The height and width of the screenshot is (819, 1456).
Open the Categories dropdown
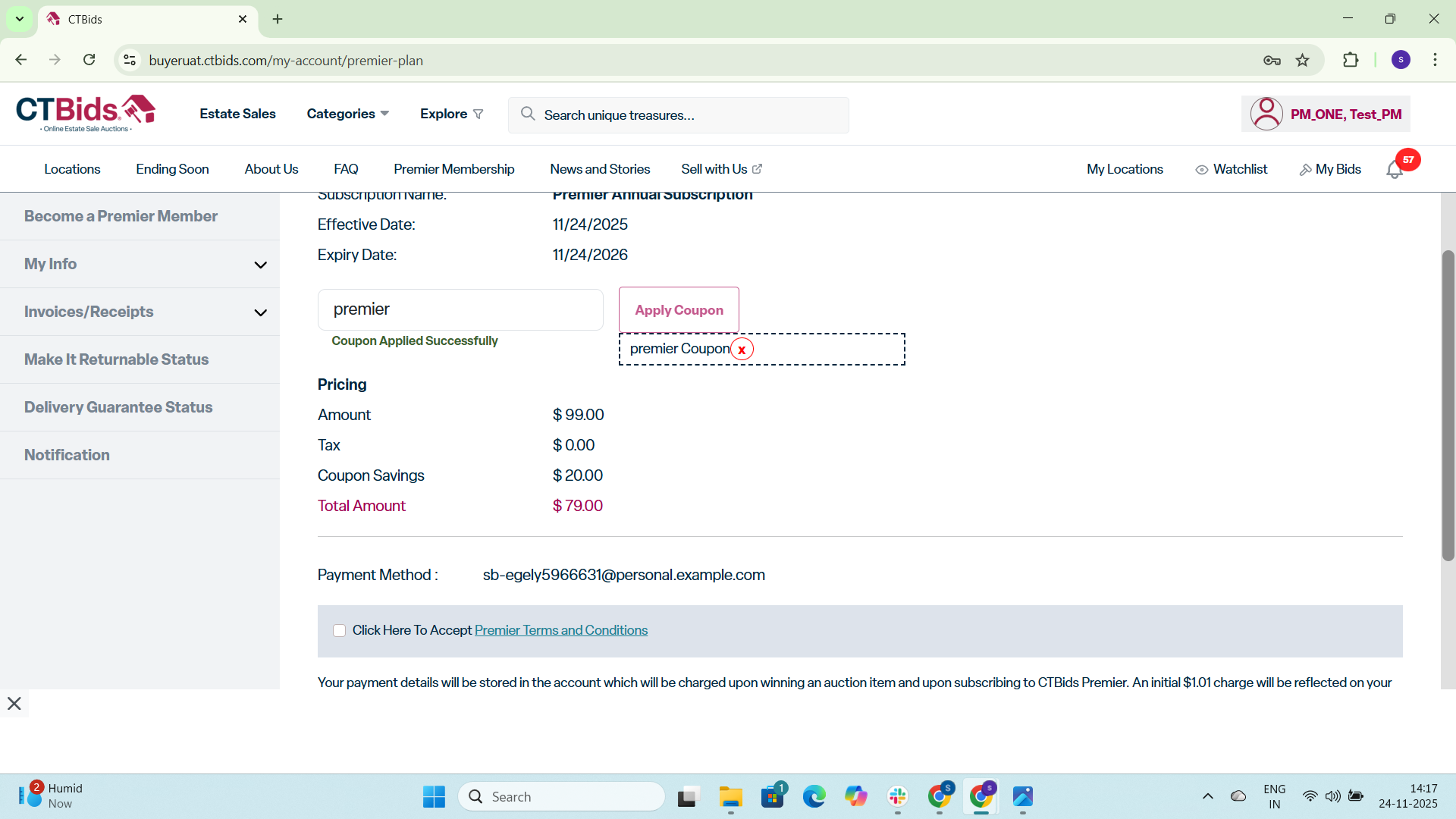click(x=347, y=114)
